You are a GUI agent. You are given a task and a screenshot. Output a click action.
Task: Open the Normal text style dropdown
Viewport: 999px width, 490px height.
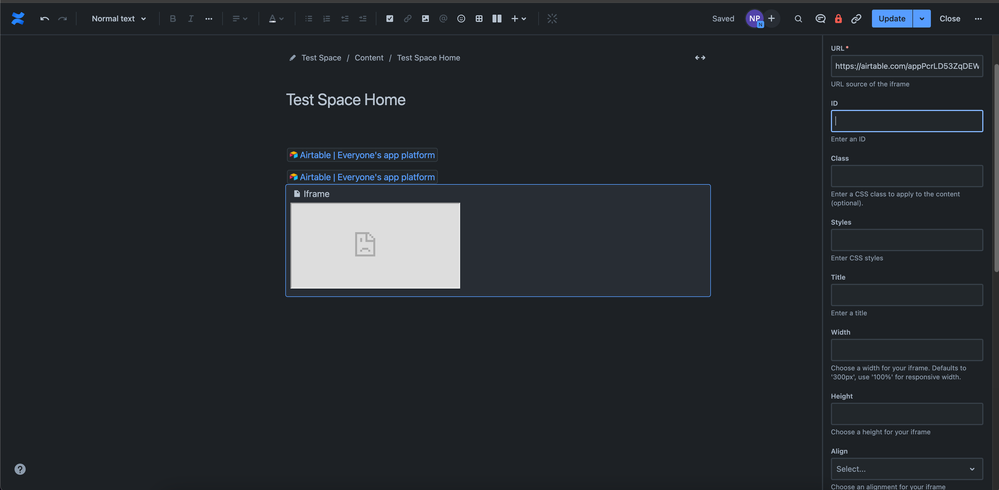click(119, 18)
